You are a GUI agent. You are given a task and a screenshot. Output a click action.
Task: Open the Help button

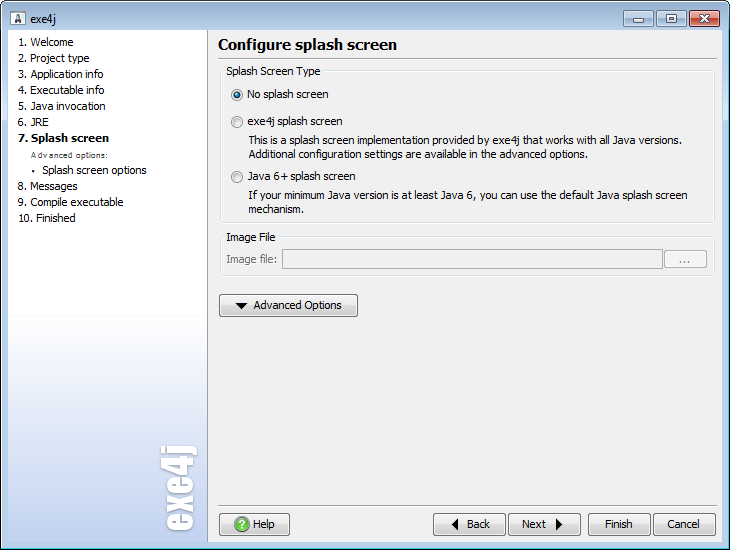(x=254, y=524)
